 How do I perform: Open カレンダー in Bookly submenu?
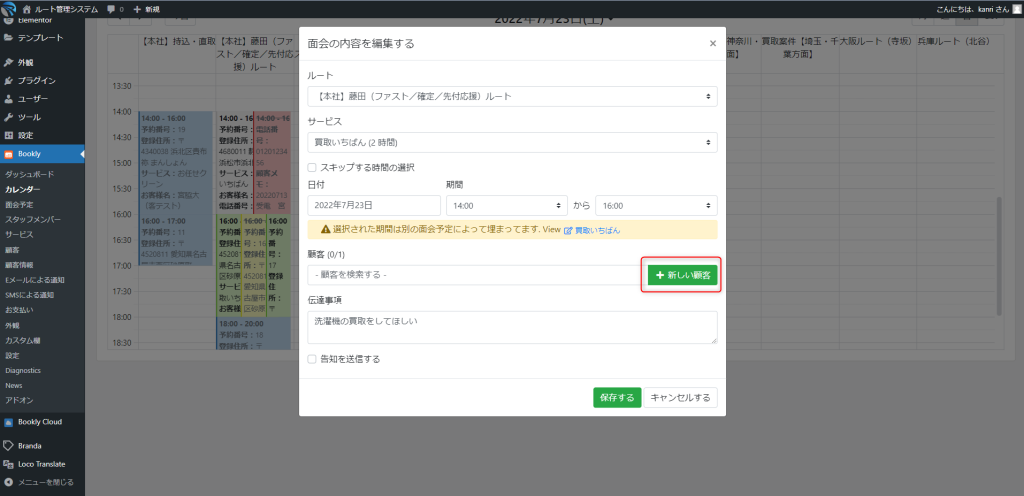[23, 189]
